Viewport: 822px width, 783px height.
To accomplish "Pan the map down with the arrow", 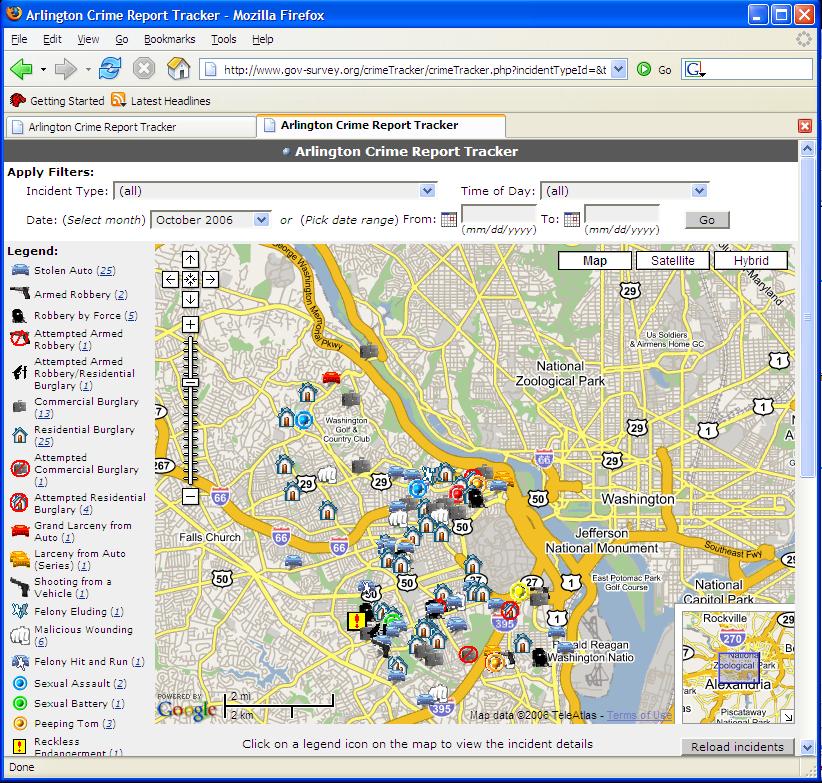I will point(190,299).
